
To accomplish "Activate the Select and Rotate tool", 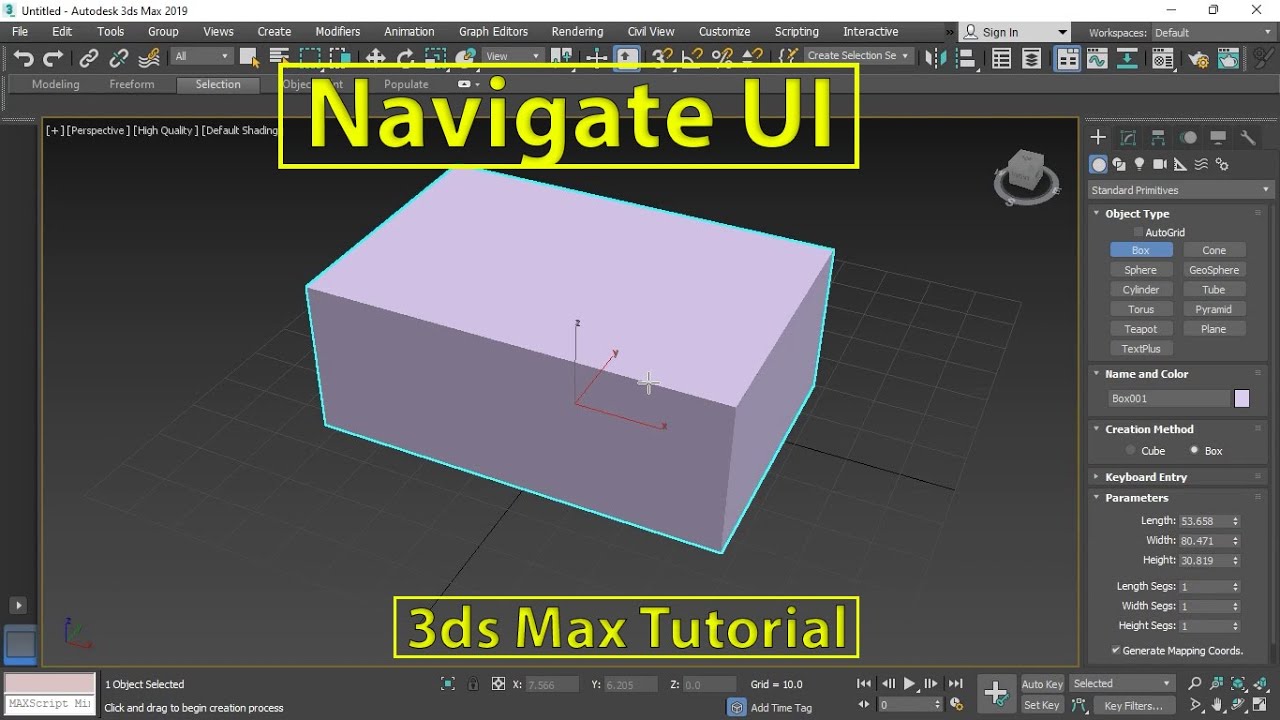I will pos(406,58).
